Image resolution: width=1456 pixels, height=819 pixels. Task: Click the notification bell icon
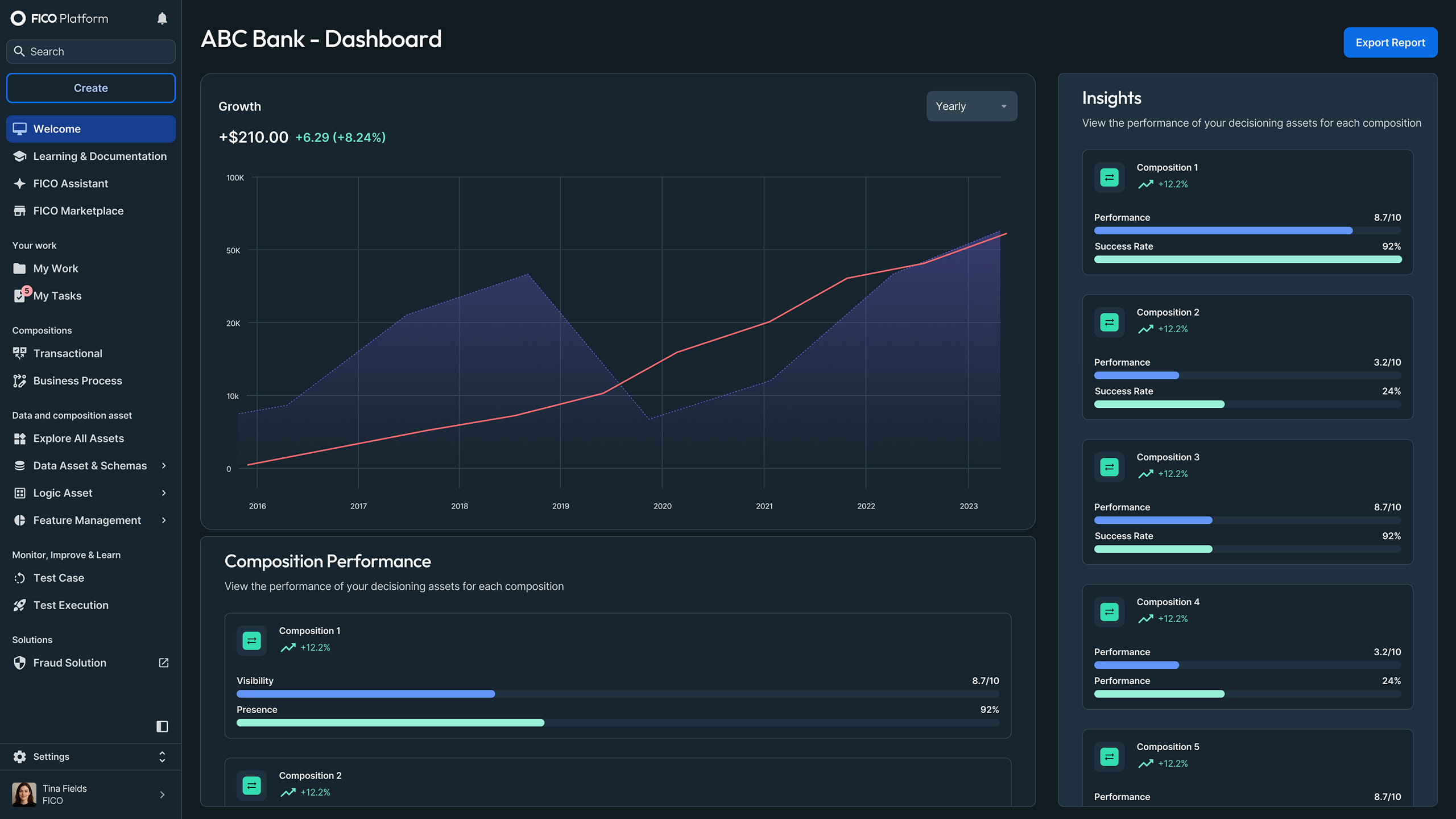tap(162, 19)
